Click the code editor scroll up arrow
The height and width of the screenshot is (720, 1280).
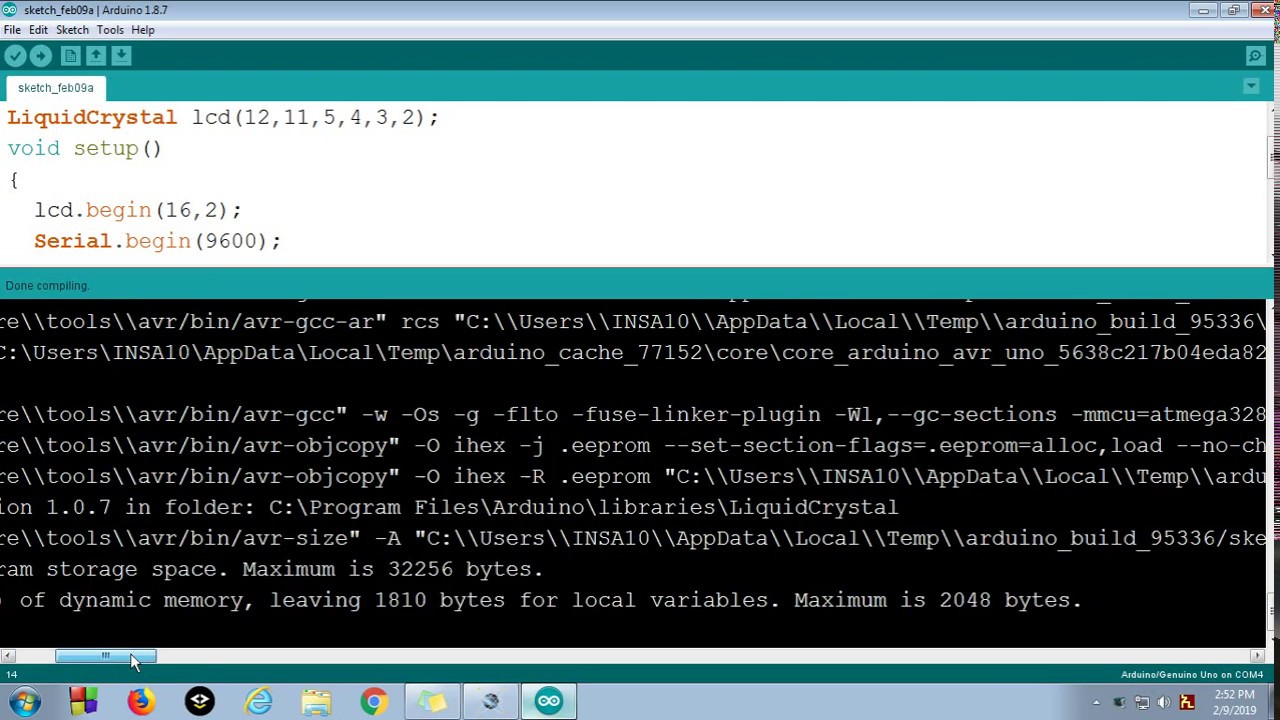tap(1273, 109)
